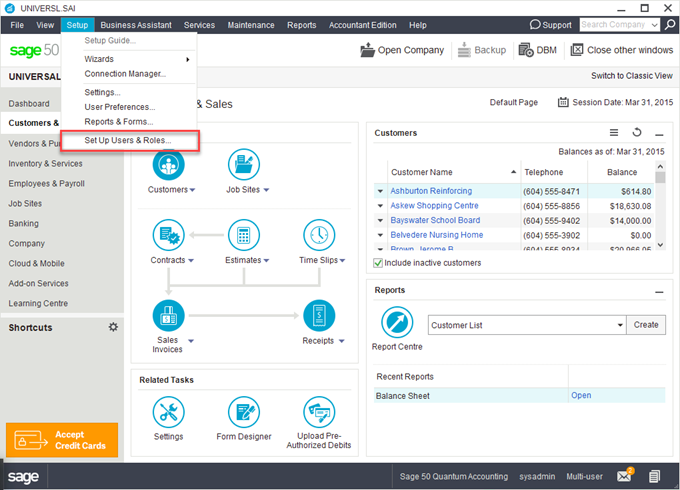The height and width of the screenshot is (490, 680).
Task: Click the Create report button
Action: (646, 325)
